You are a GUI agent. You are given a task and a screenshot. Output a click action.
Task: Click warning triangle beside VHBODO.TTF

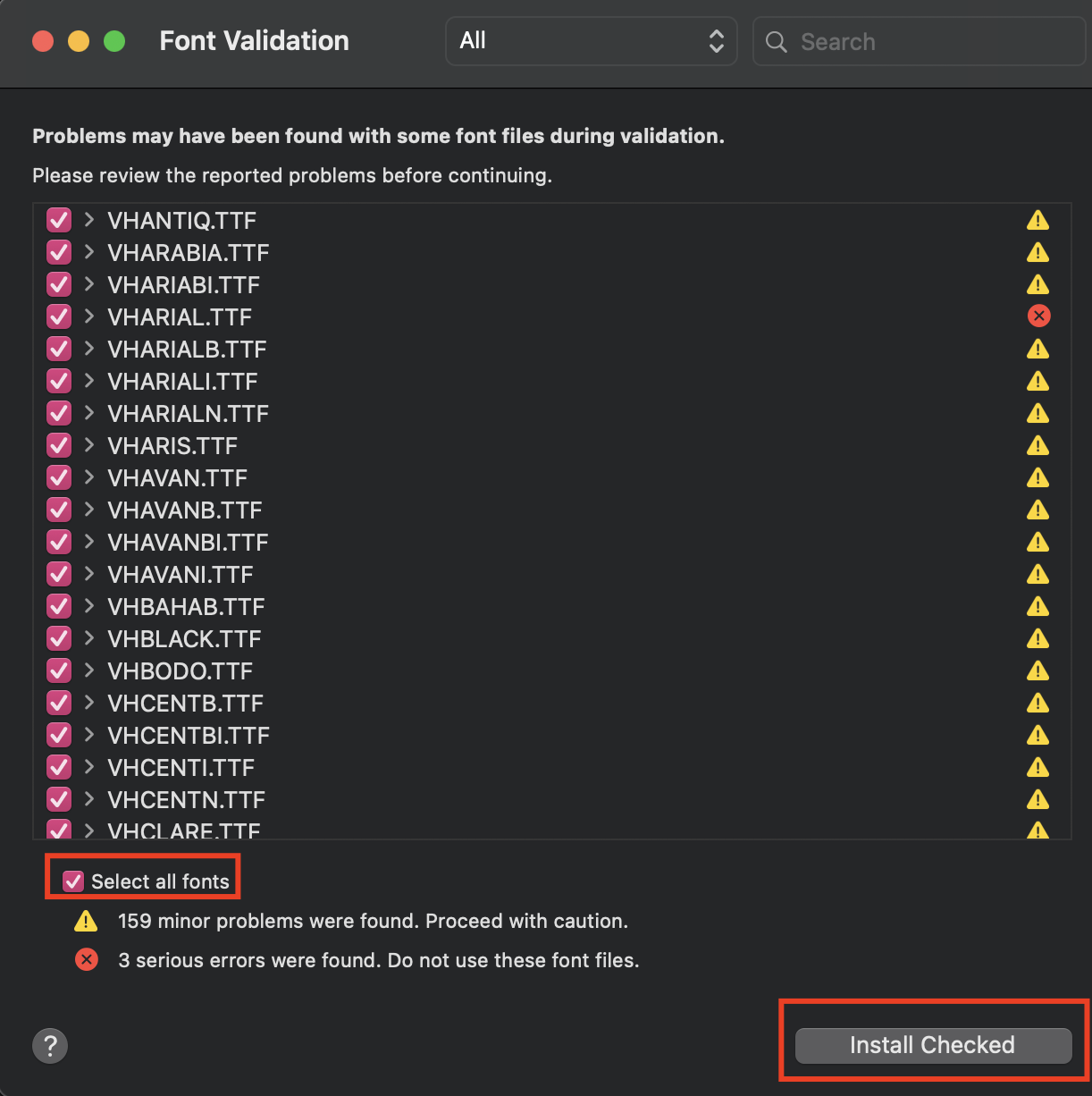1037,670
